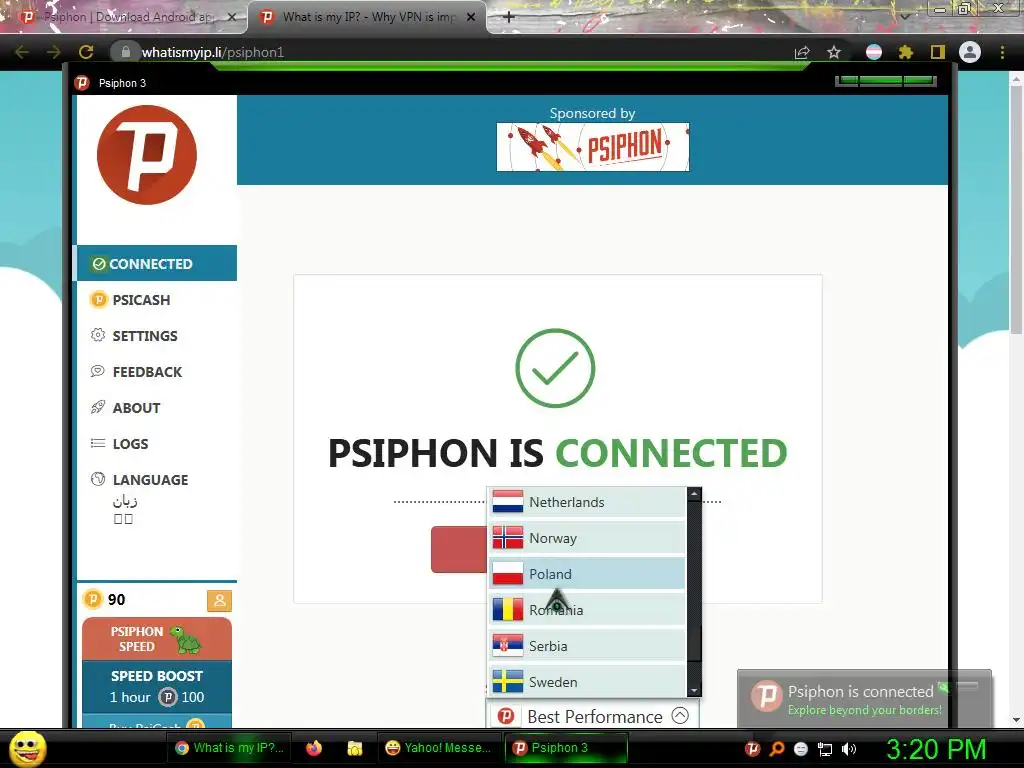Viewport: 1024px width, 768px height.
Task: Close the Psiphon Download Android tab
Action: (232, 17)
